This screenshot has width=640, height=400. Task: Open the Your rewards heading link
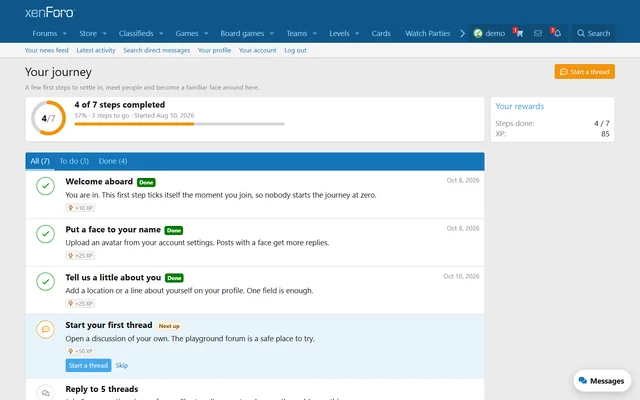coord(520,106)
